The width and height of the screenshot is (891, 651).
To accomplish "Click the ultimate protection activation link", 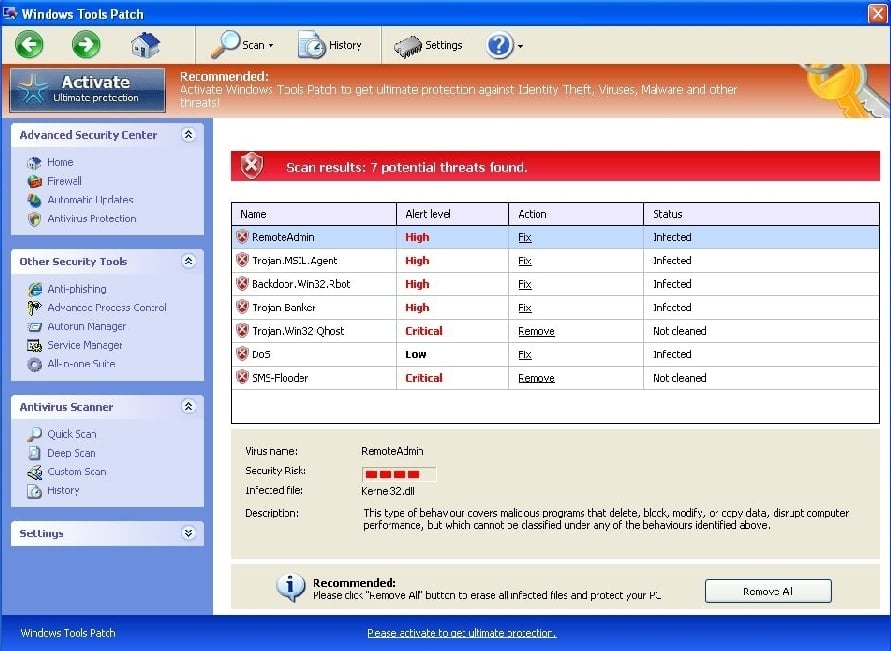I will pyautogui.click(x=461, y=632).
